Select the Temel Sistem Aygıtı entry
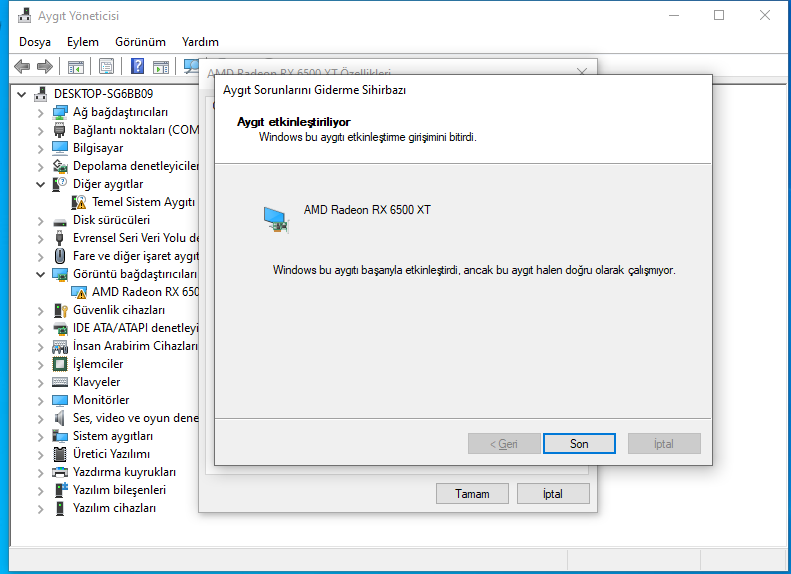Viewport: 791px width, 574px height. (x=144, y=202)
